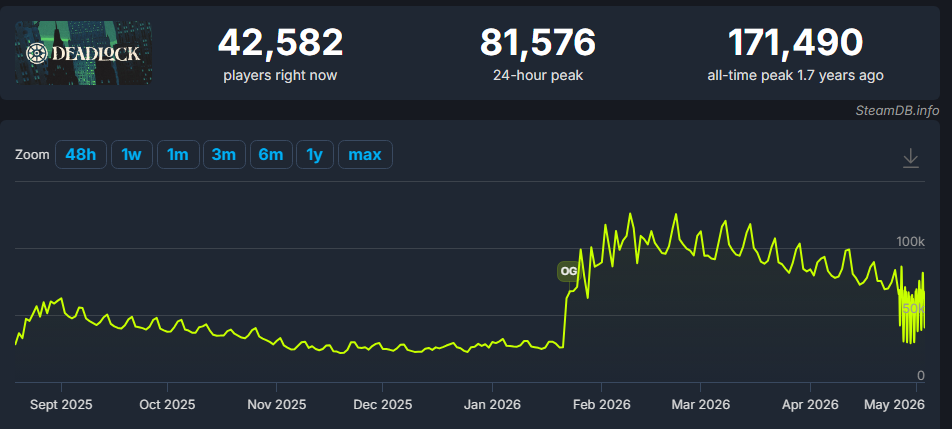Click the Sept 2025 axis label
952x429 pixels.
click(x=61, y=404)
